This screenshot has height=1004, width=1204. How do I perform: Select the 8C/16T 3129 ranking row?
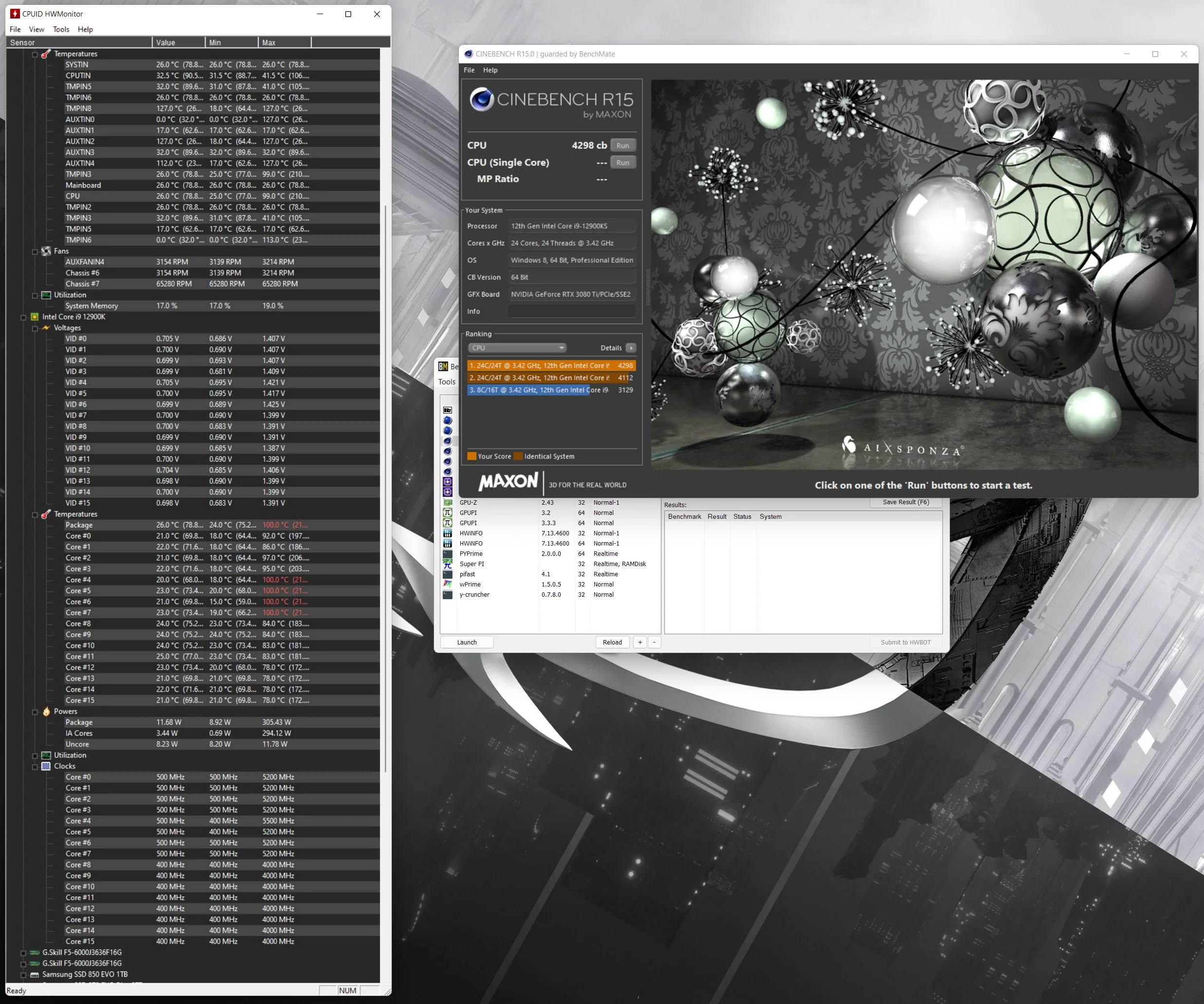tap(551, 390)
